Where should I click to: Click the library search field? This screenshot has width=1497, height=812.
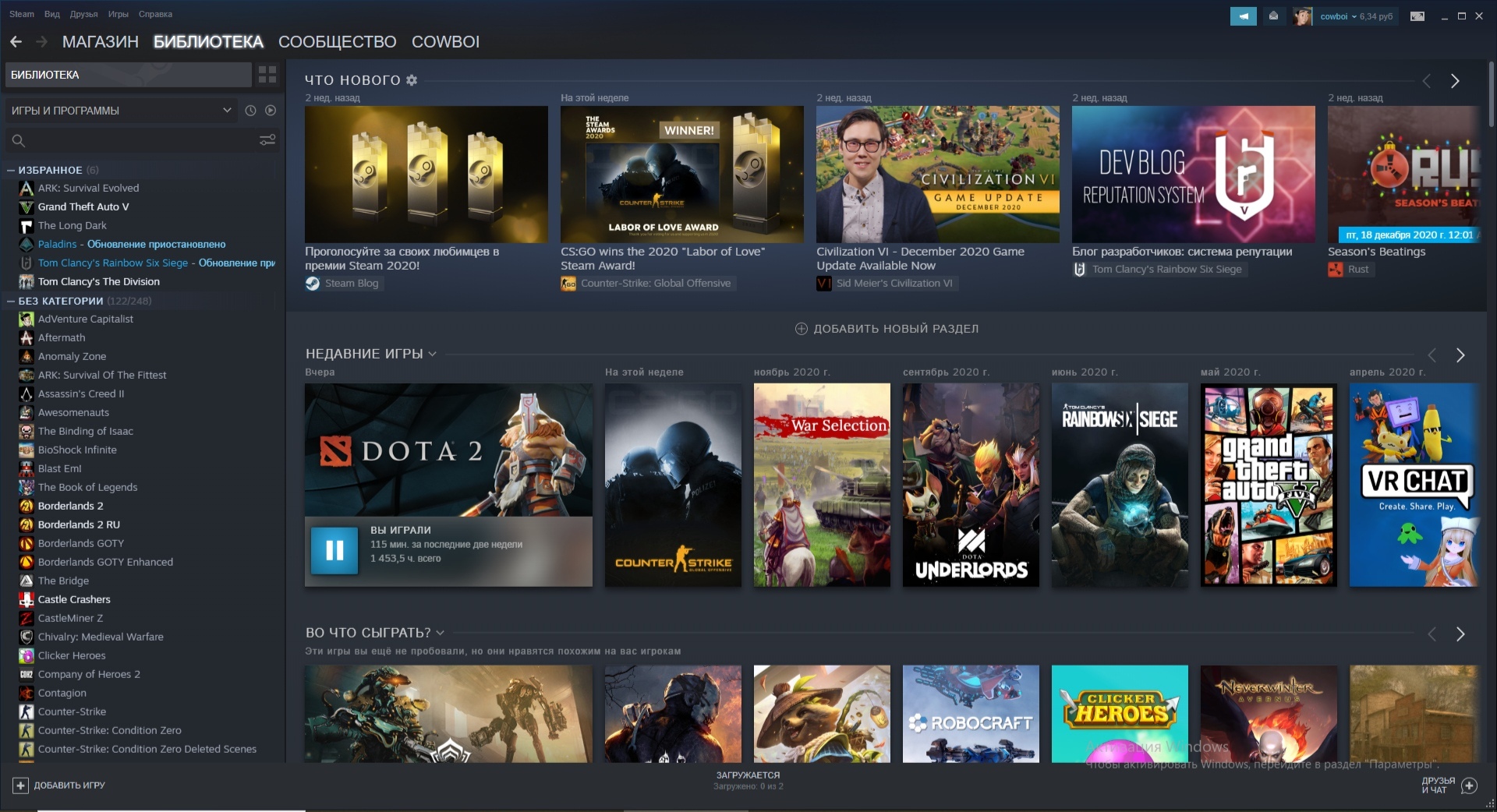(141, 141)
